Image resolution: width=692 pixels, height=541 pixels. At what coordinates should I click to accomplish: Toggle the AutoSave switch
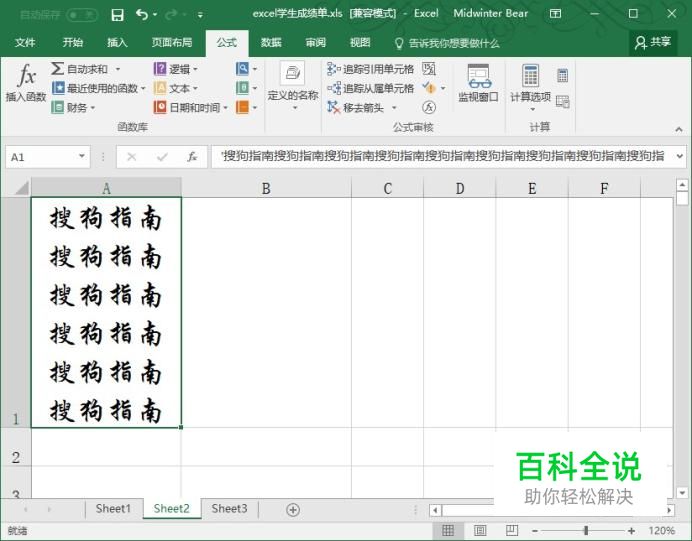82,15
